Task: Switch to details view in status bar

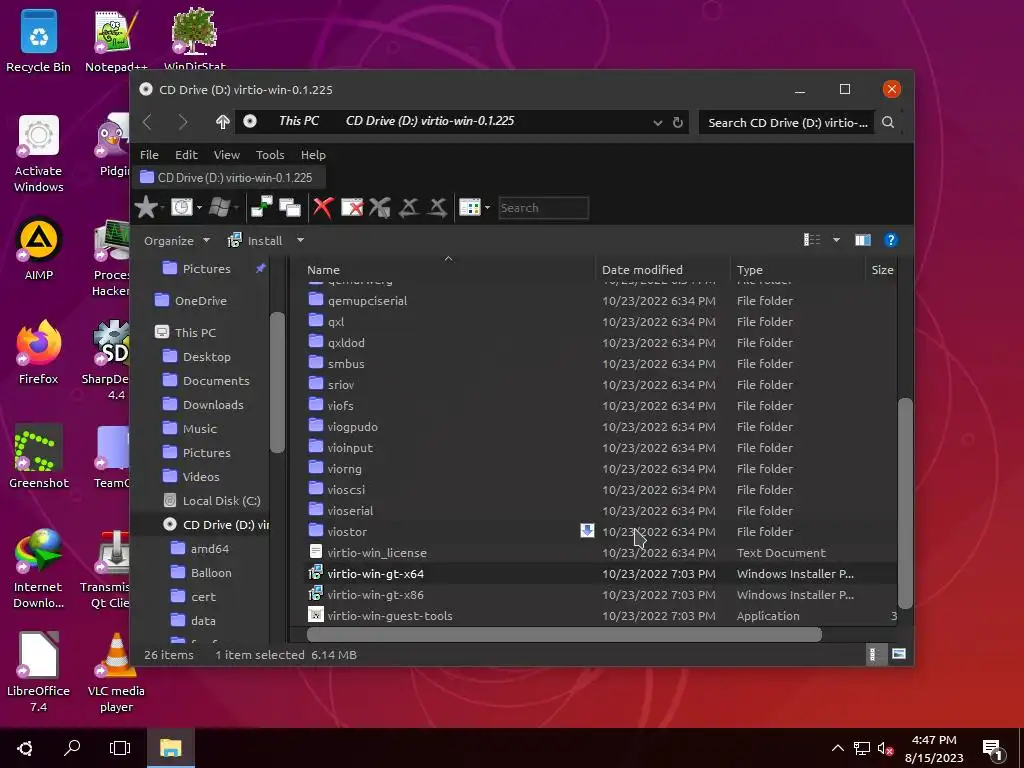Action: 874,654
